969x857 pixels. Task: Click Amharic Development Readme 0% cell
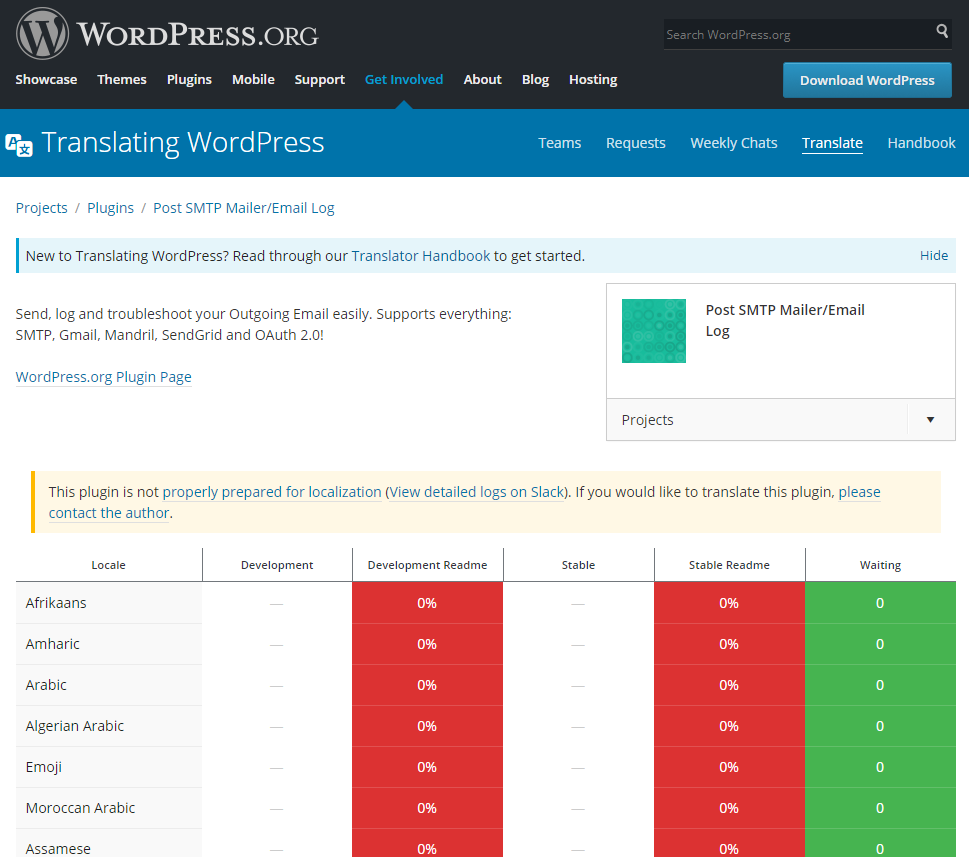coord(427,644)
